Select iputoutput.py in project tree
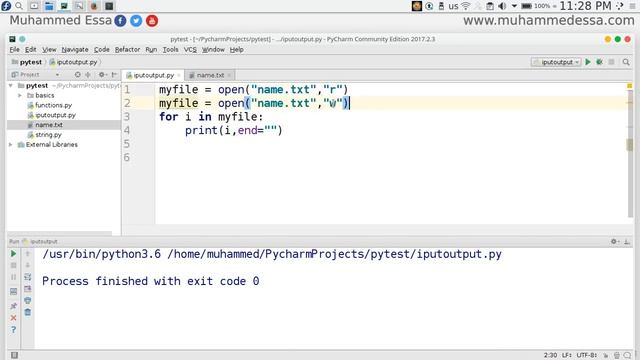640x360 pixels. click(56, 115)
